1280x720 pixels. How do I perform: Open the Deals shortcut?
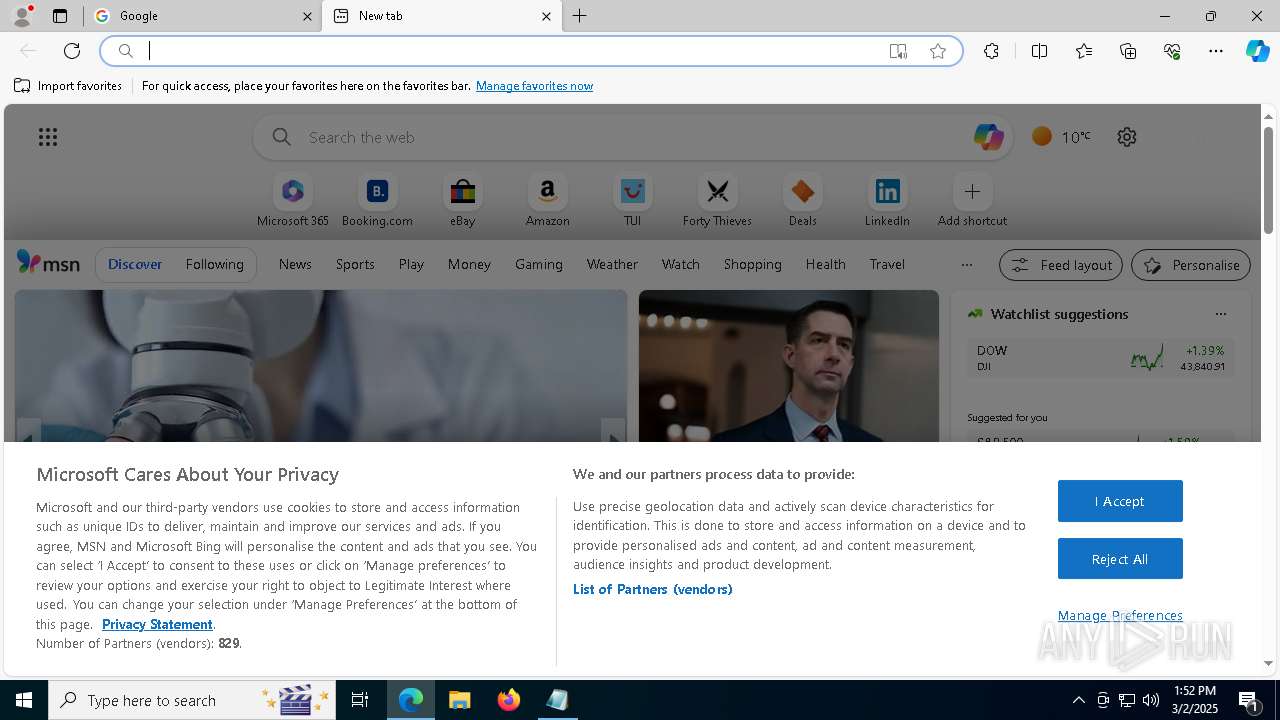802,200
